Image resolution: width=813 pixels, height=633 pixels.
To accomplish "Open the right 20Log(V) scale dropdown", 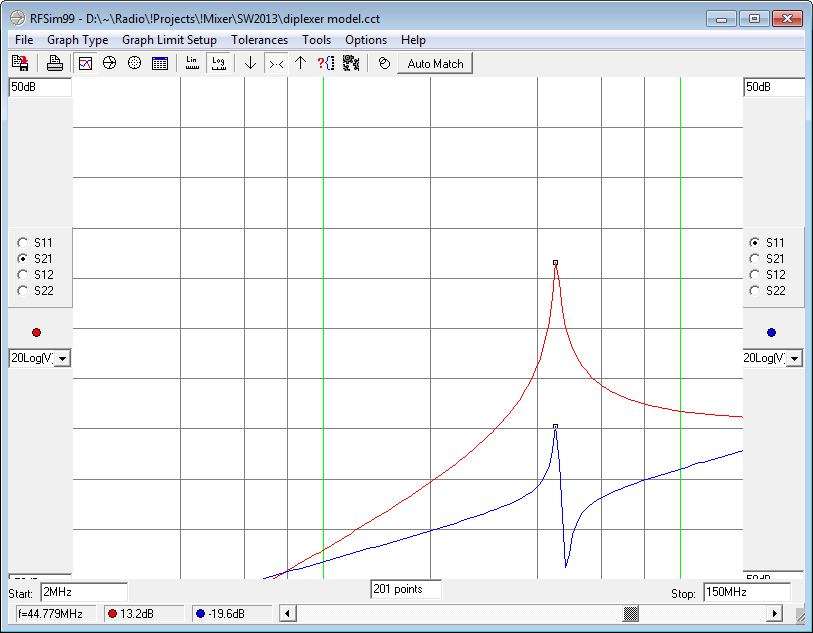I will pyautogui.click(x=796, y=358).
